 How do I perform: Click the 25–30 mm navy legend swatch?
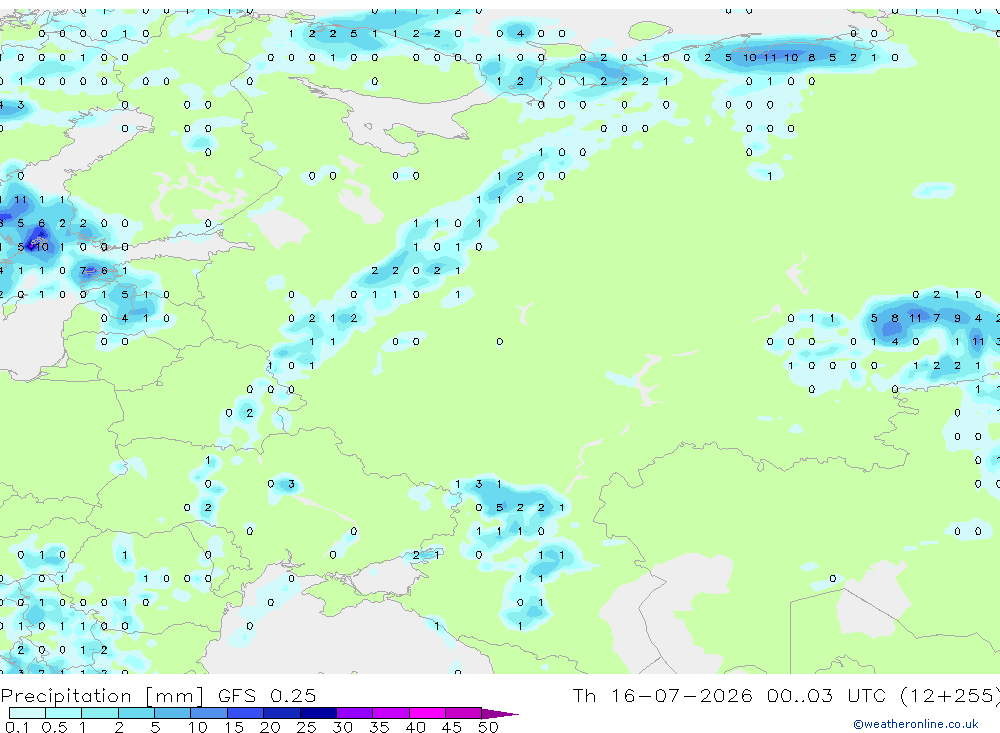pos(318,713)
